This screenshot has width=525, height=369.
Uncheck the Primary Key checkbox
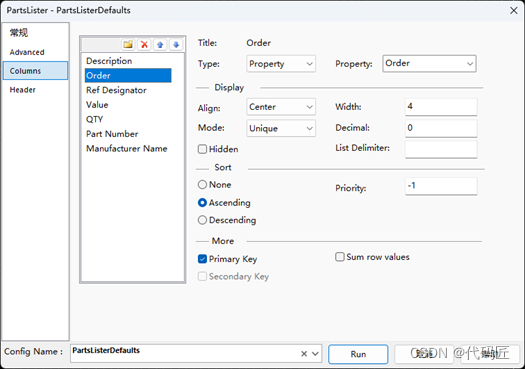(x=202, y=259)
